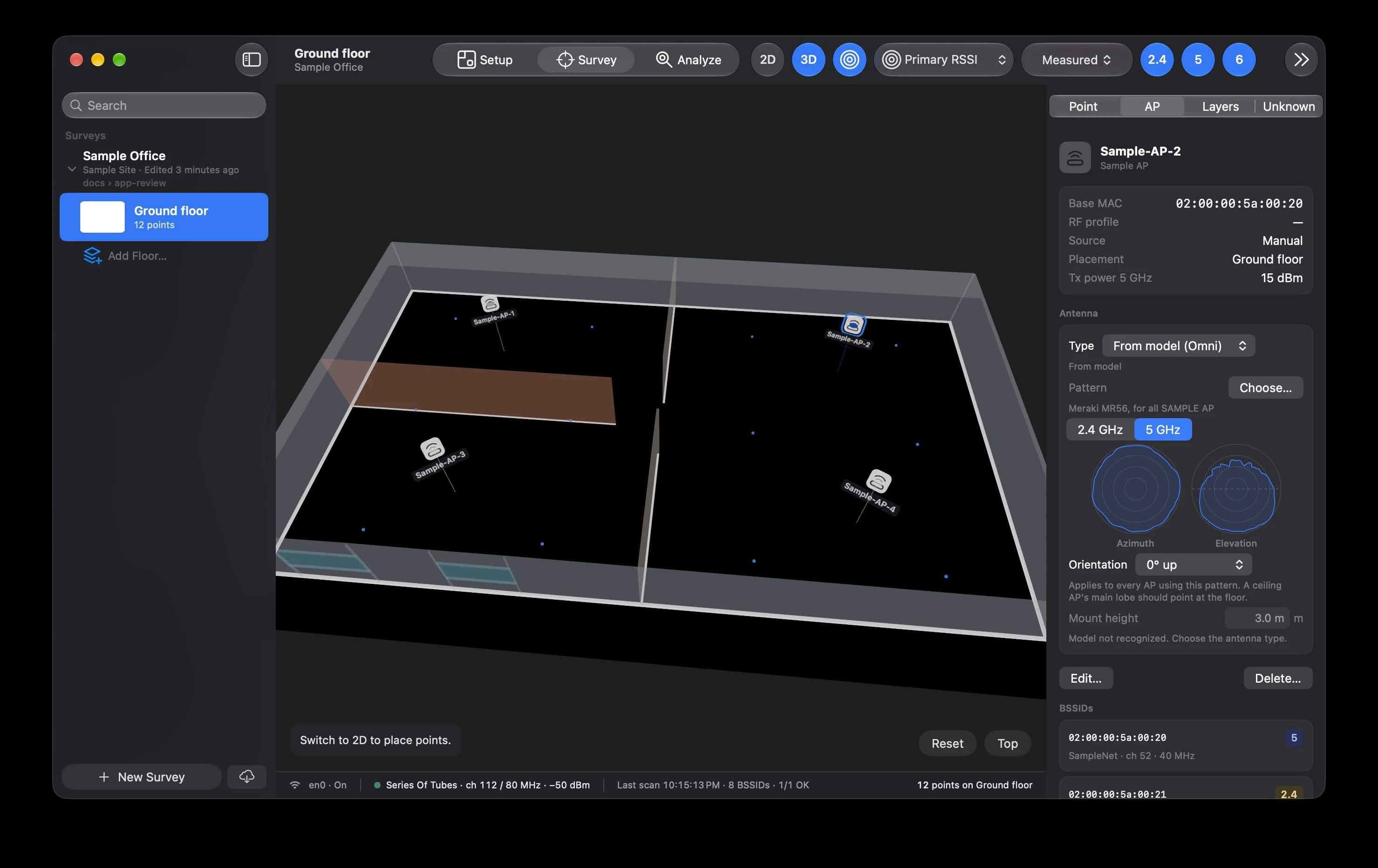1378x868 pixels.
Task: Select the Sample-AP-3 marker on floor
Action: pos(433,448)
